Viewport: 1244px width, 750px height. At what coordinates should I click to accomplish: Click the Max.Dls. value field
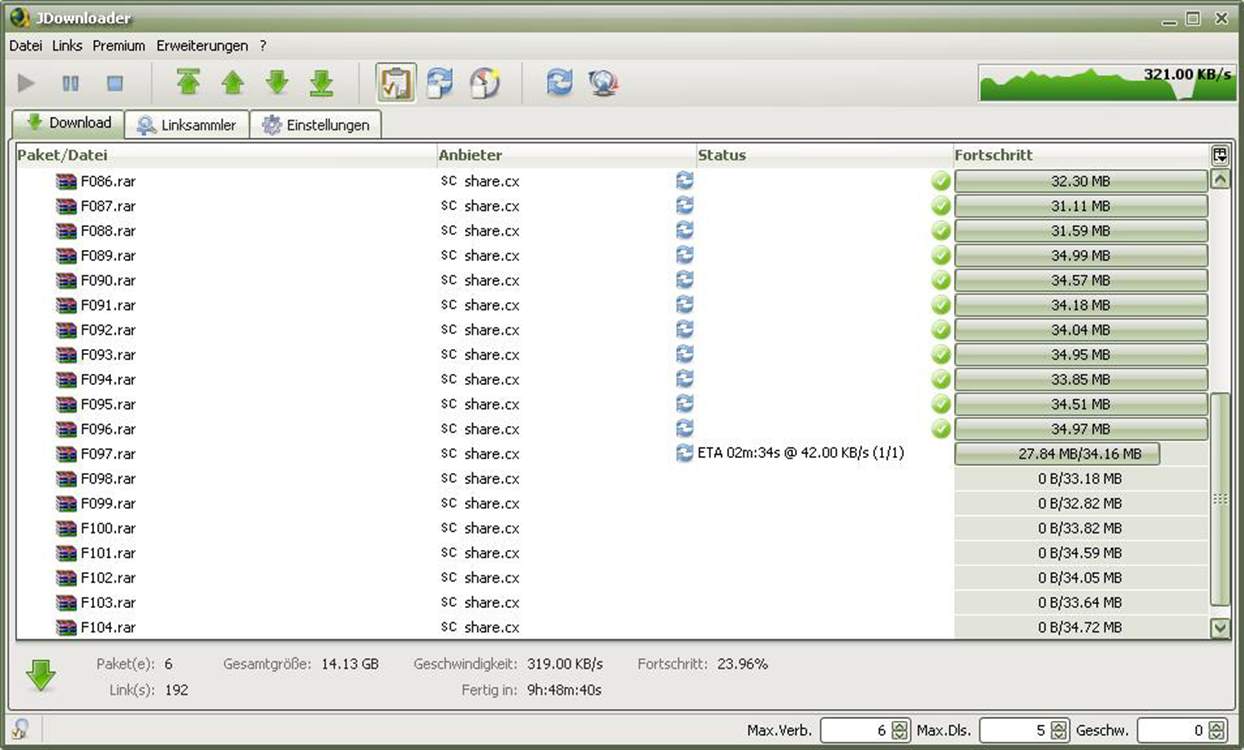pyautogui.click(x=1014, y=731)
